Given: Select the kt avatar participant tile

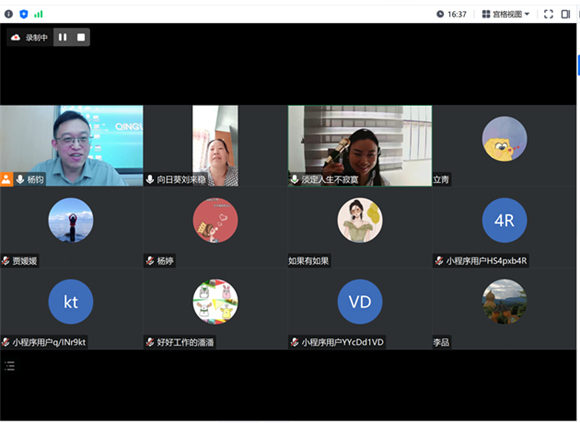Looking at the screenshot, I should click(x=71, y=308).
